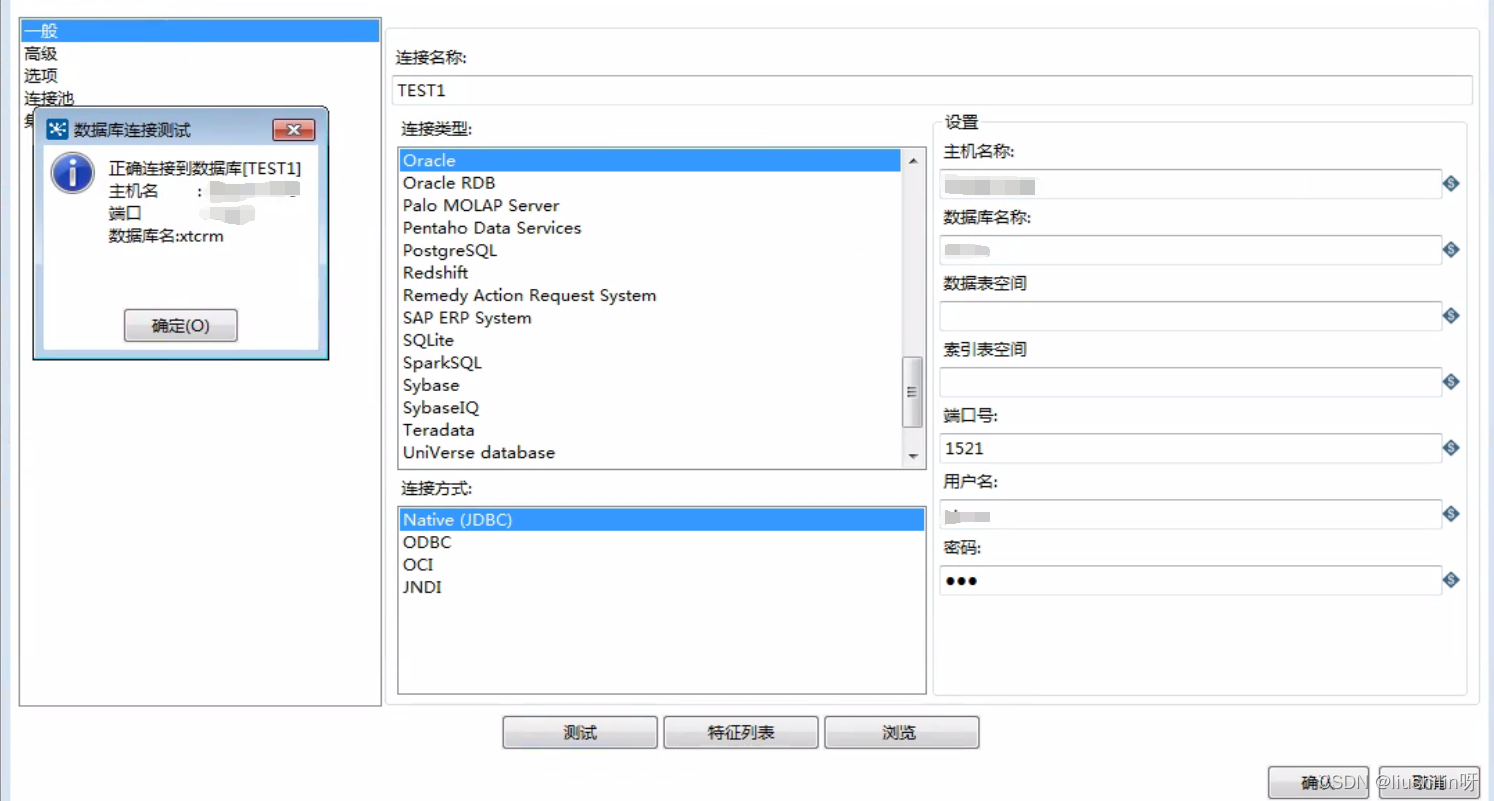Open the 连接池 settings page
The image size is (1494, 801).
[50, 98]
